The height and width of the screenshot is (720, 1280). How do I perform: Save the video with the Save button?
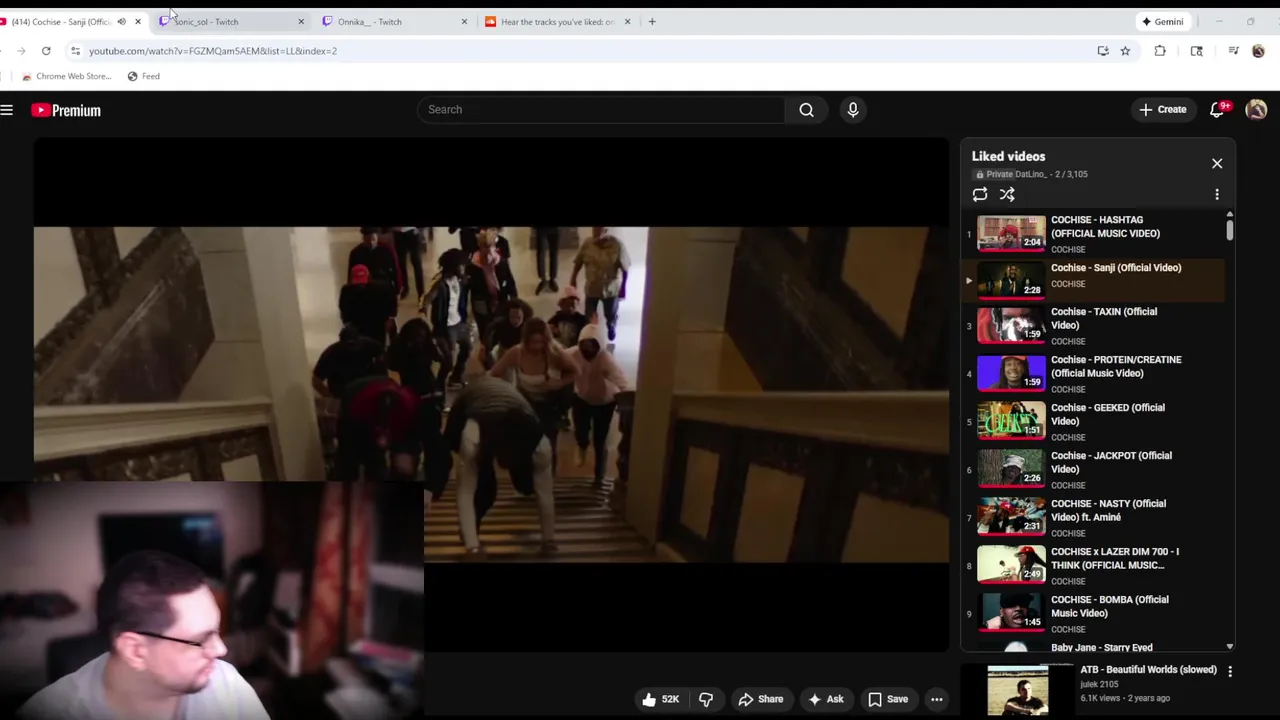click(x=888, y=700)
